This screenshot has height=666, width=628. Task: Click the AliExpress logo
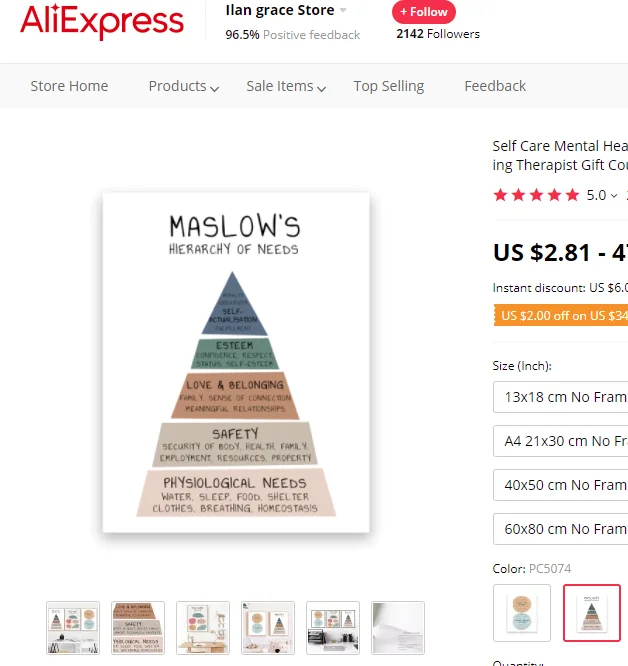[x=102, y=22]
